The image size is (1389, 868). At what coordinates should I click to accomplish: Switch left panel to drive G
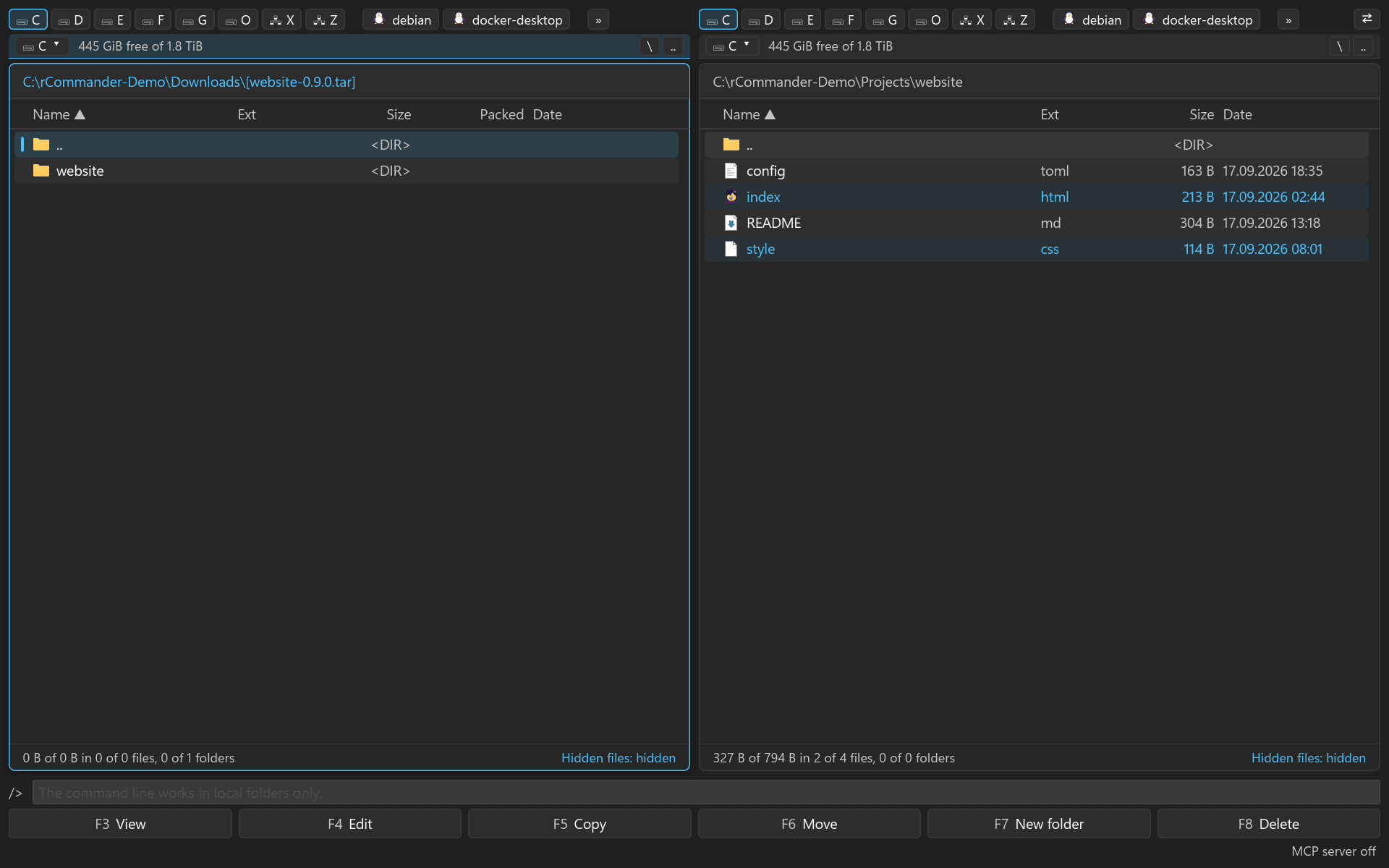click(195, 20)
